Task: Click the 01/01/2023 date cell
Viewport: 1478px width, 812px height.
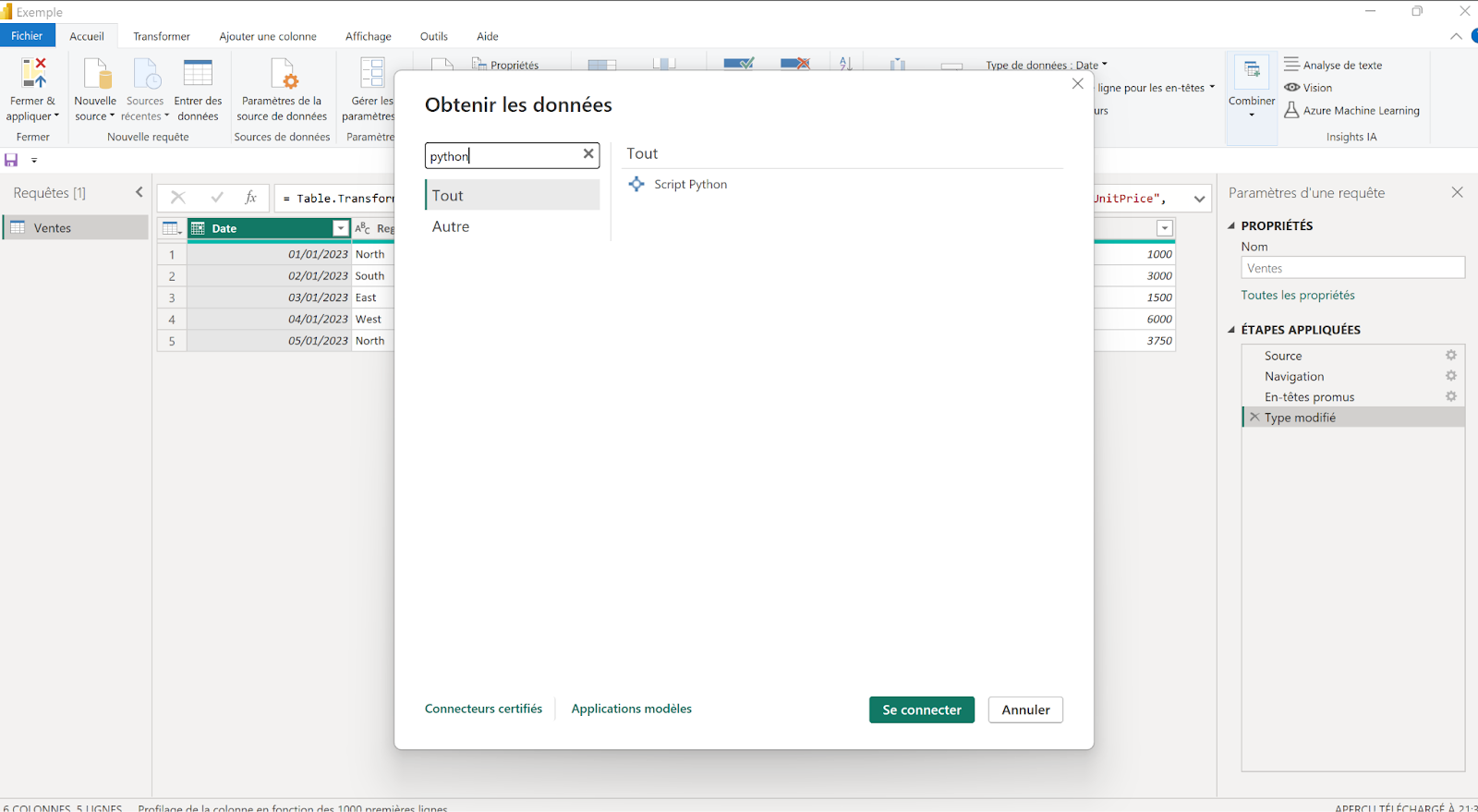Action: 269,254
